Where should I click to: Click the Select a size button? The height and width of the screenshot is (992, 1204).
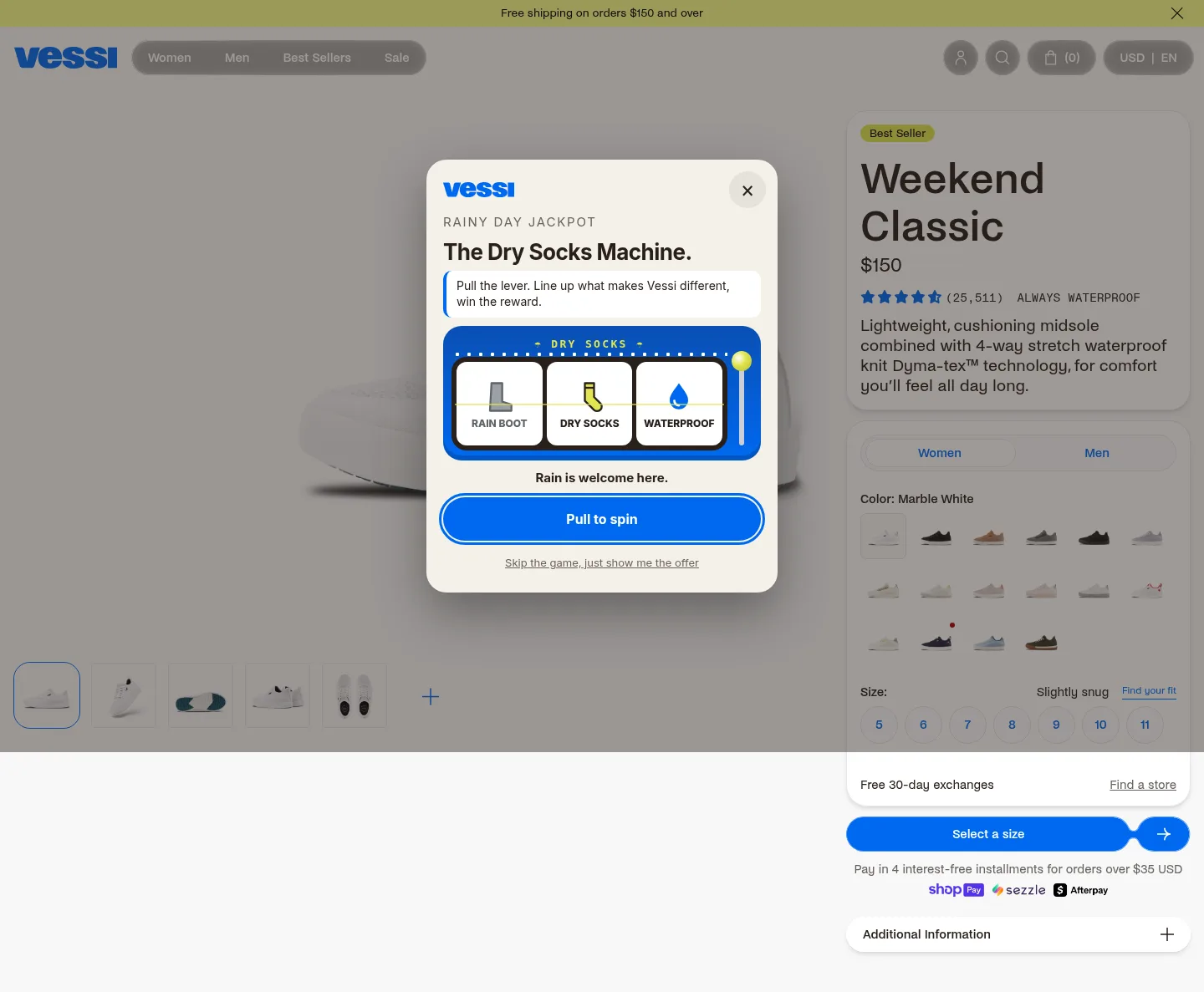click(x=988, y=834)
